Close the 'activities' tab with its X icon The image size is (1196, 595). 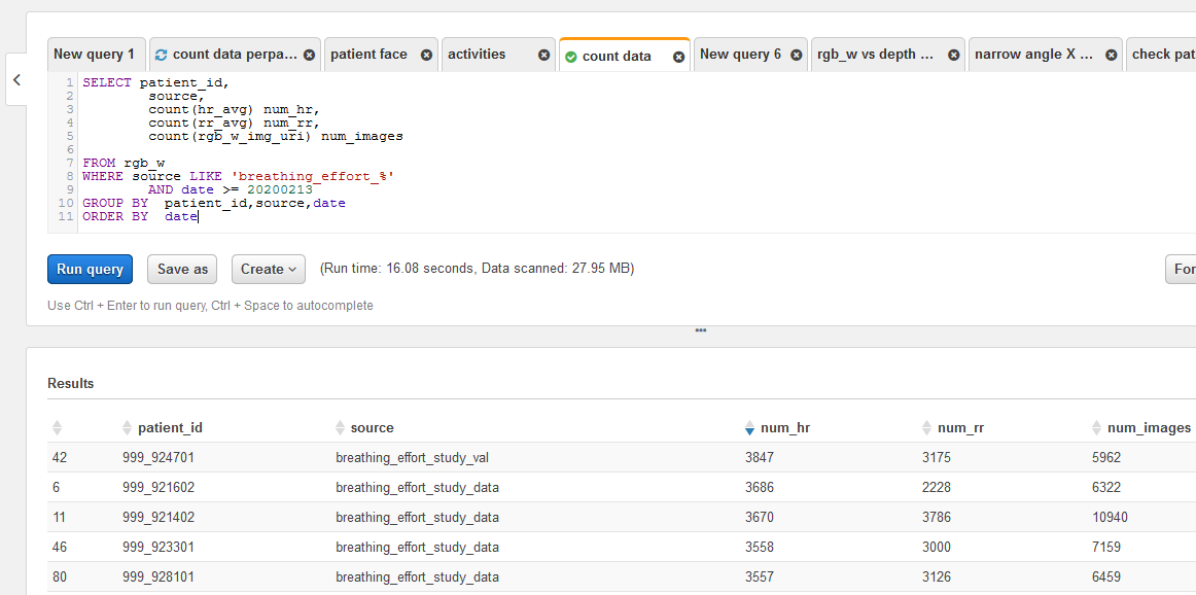tap(544, 55)
